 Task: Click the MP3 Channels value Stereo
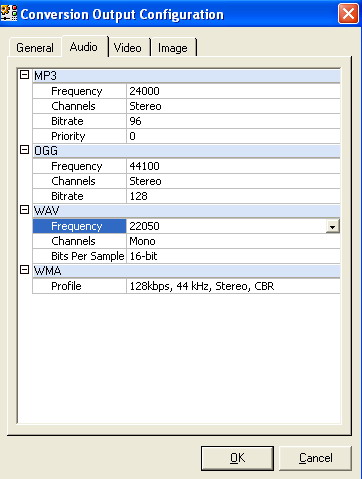pos(233,106)
